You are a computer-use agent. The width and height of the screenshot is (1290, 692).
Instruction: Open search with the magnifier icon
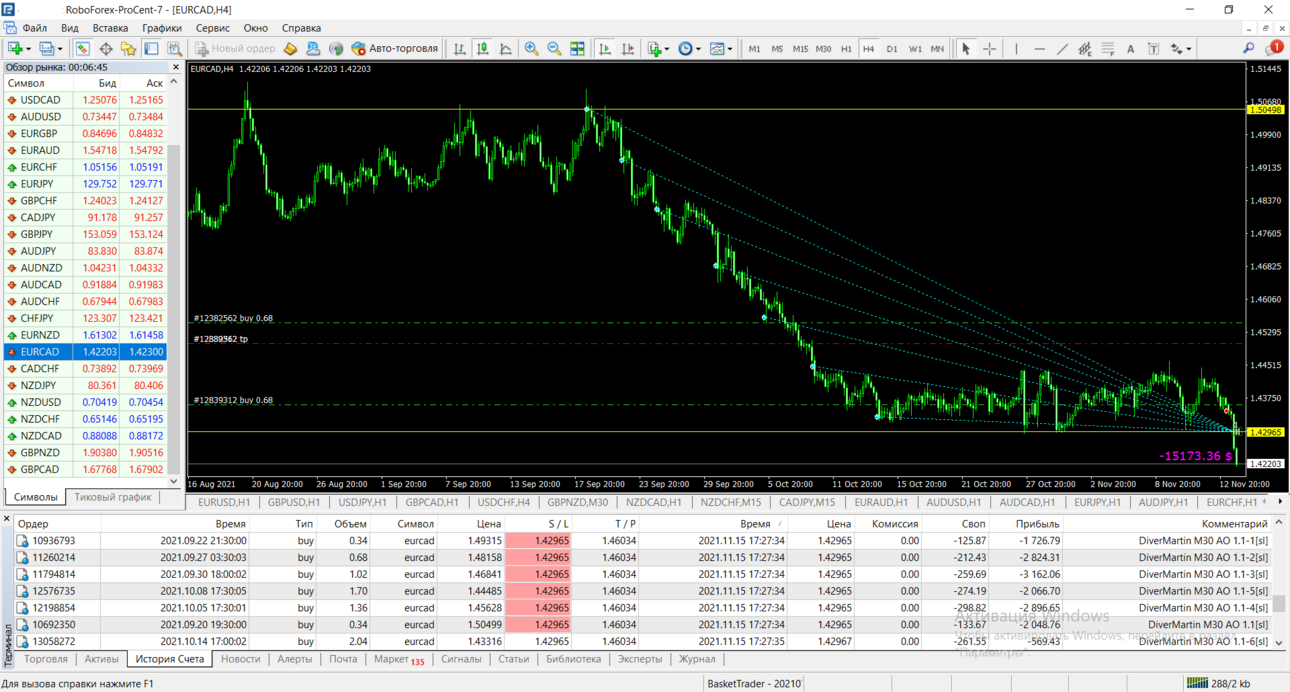pyautogui.click(x=1248, y=48)
